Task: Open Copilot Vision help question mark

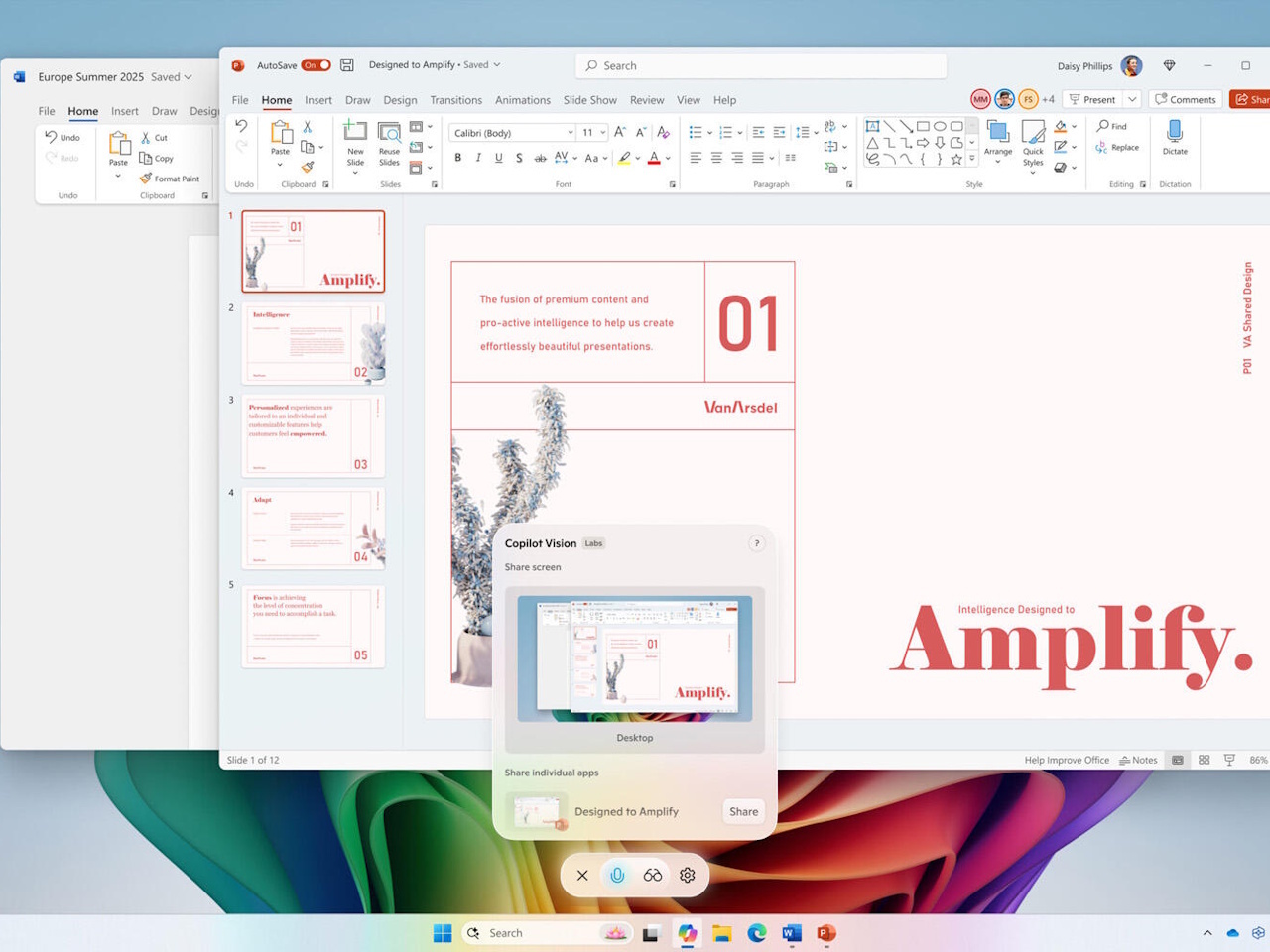Action: point(757,543)
